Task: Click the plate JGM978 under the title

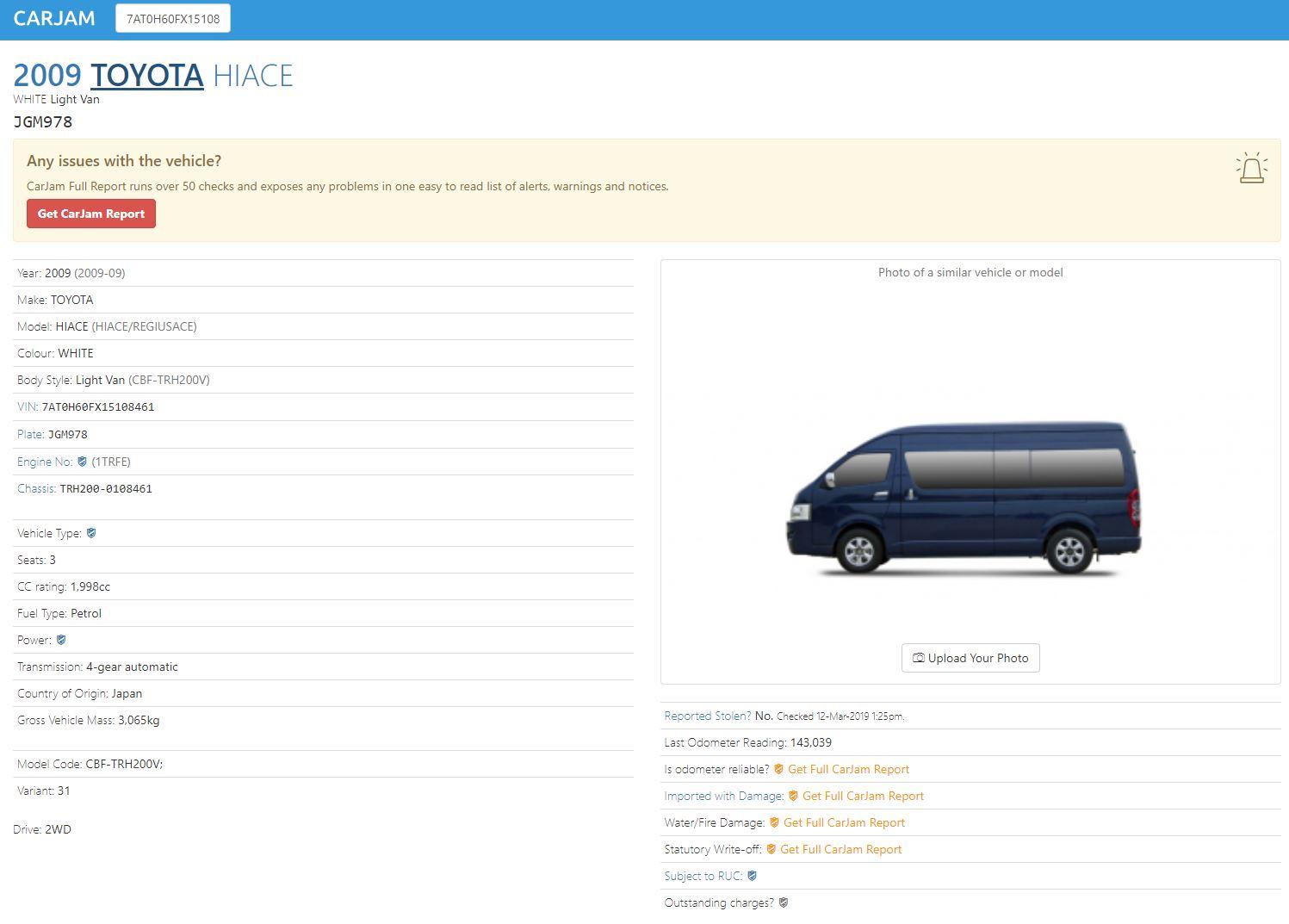Action: click(x=43, y=121)
